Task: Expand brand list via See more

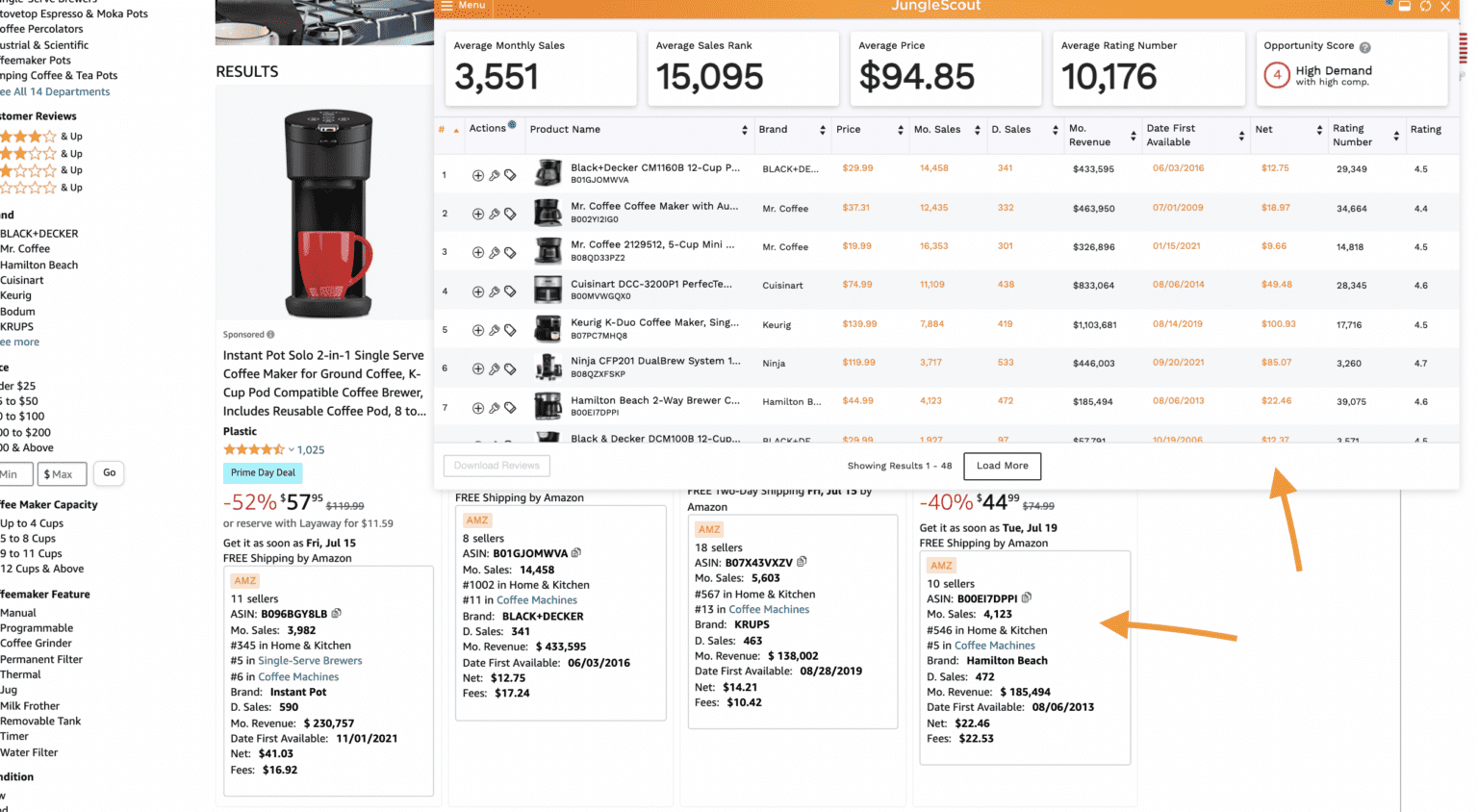Action: tap(20, 342)
